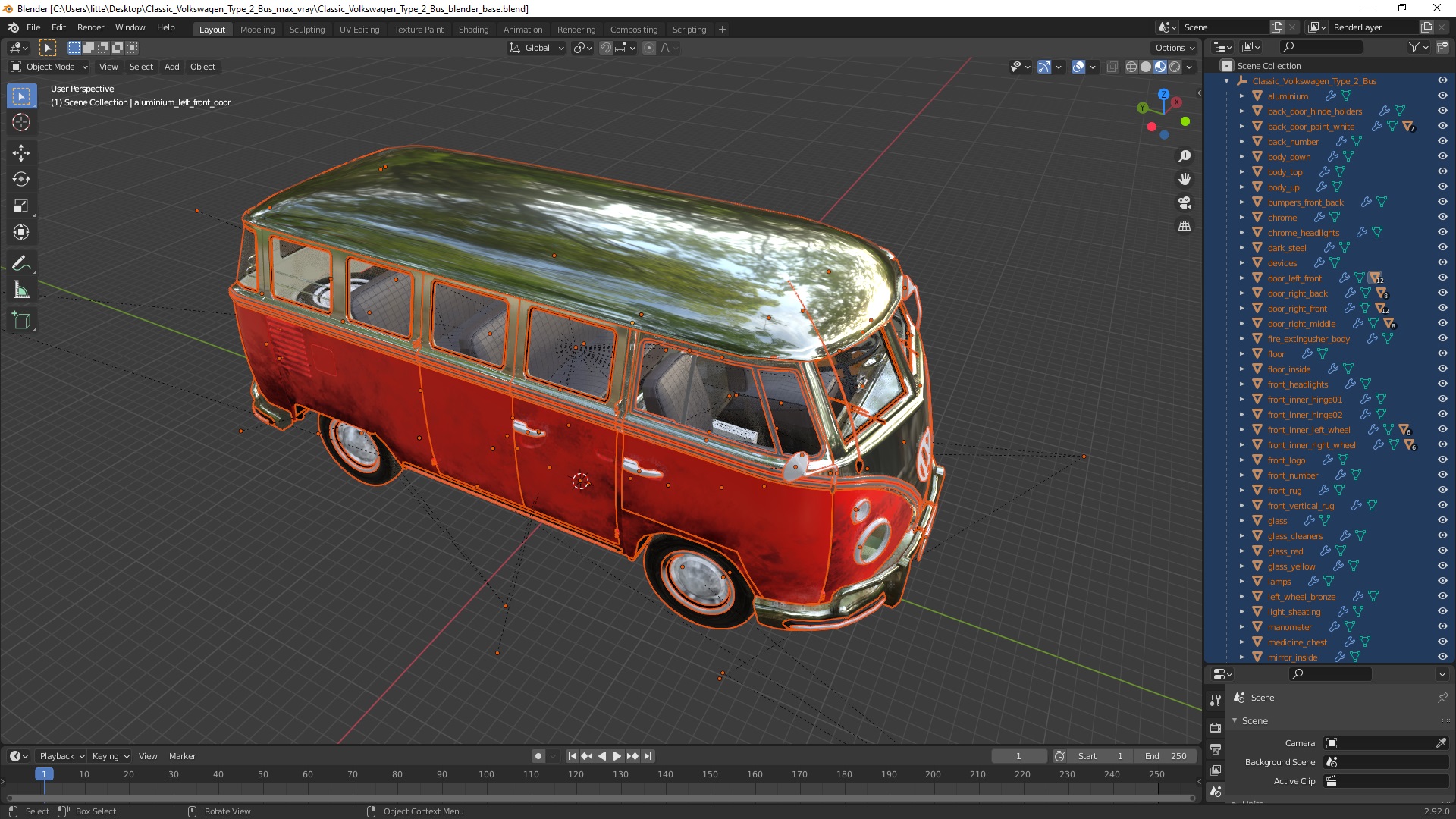Expand the body_top tree item
Viewport: 1456px width, 819px height.
(x=1242, y=172)
